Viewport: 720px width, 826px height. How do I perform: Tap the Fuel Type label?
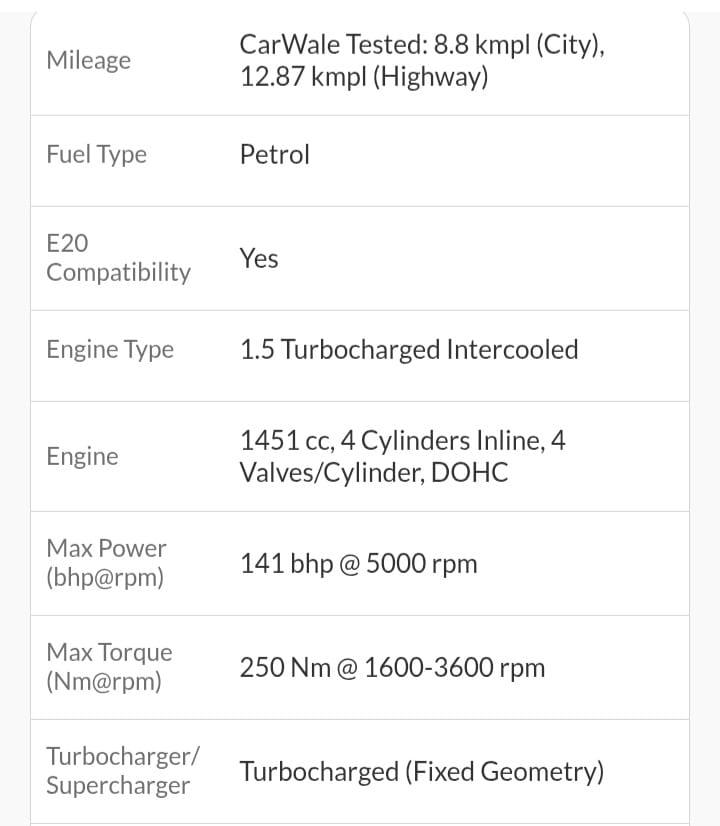pos(96,154)
